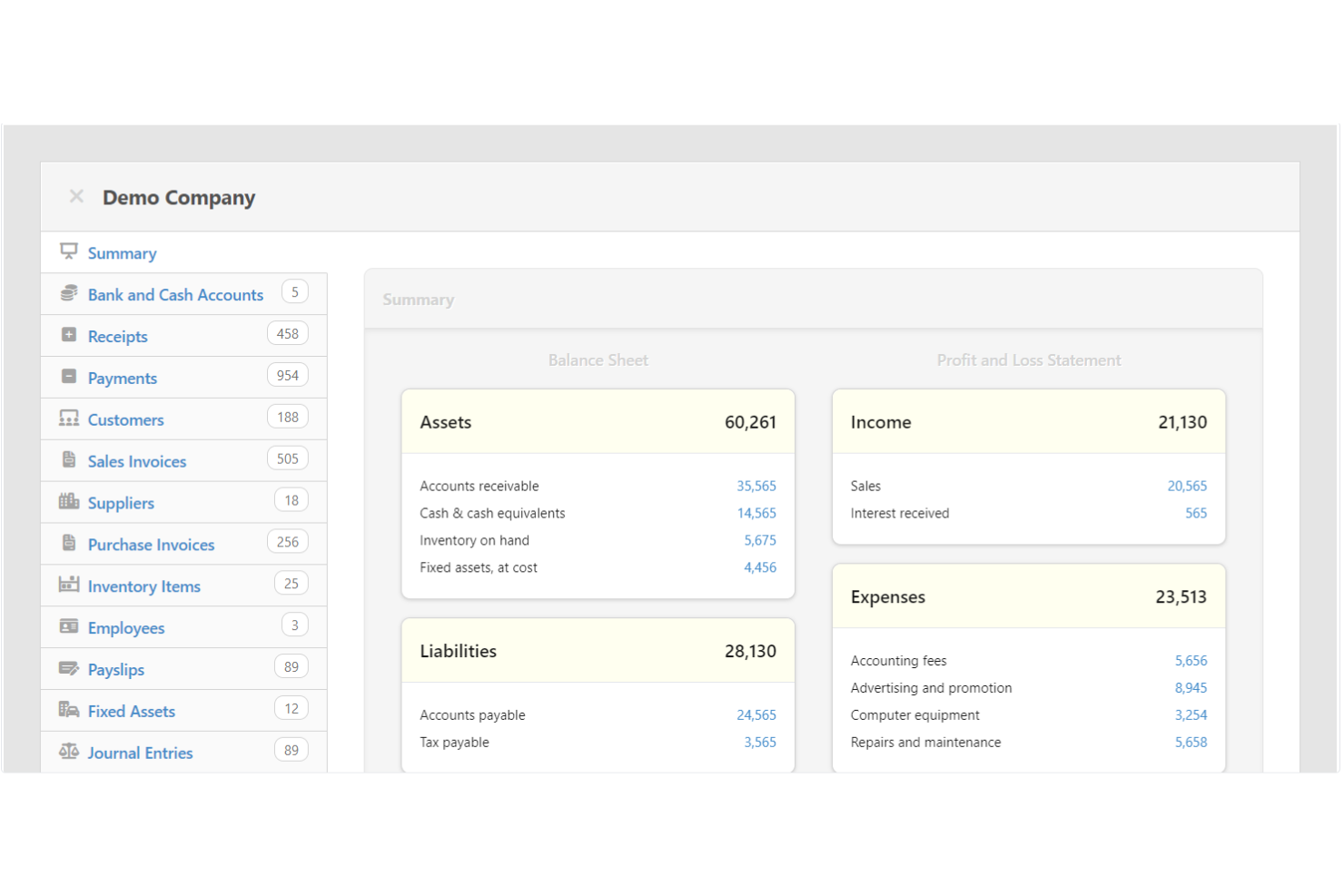Click the Suppliers buildings icon
Screen dimensions: 1344x896
[69, 501]
